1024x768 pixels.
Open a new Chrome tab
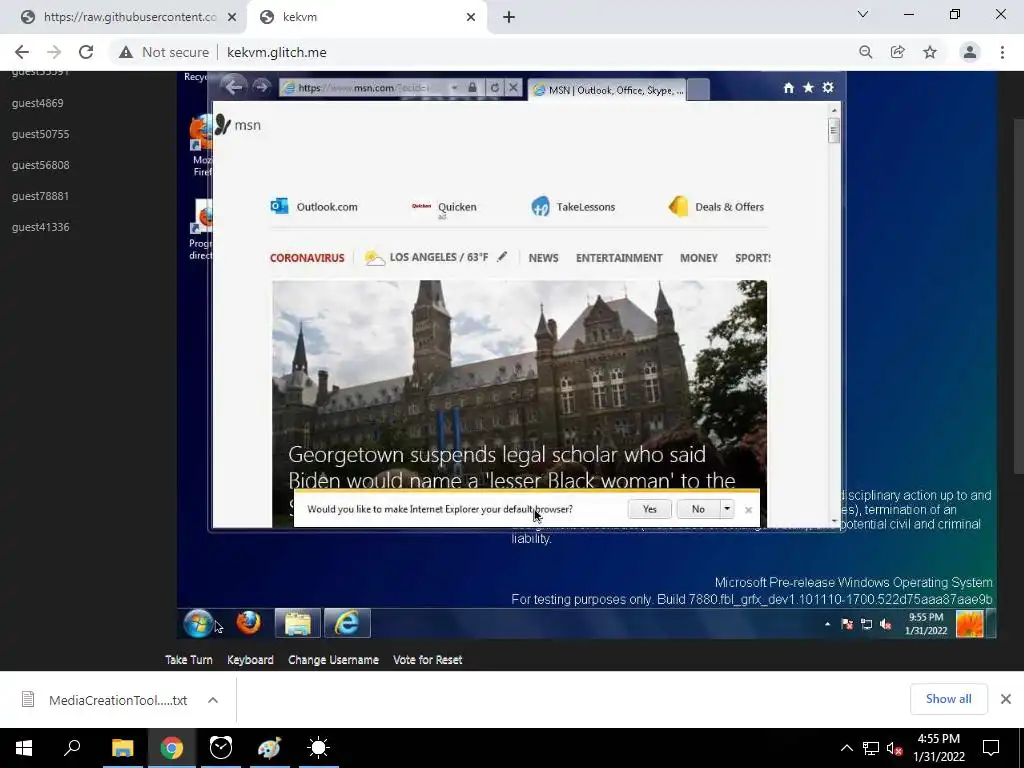pos(509,17)
